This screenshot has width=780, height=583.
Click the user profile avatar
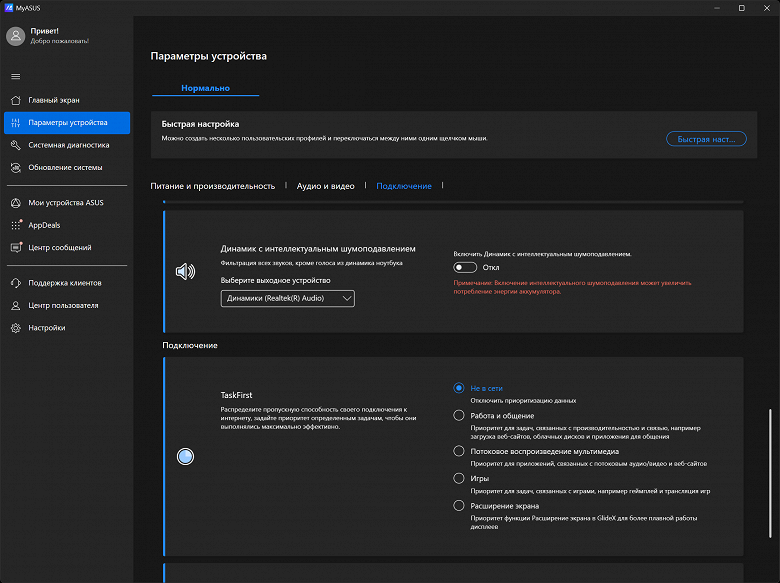coord(16,36)
